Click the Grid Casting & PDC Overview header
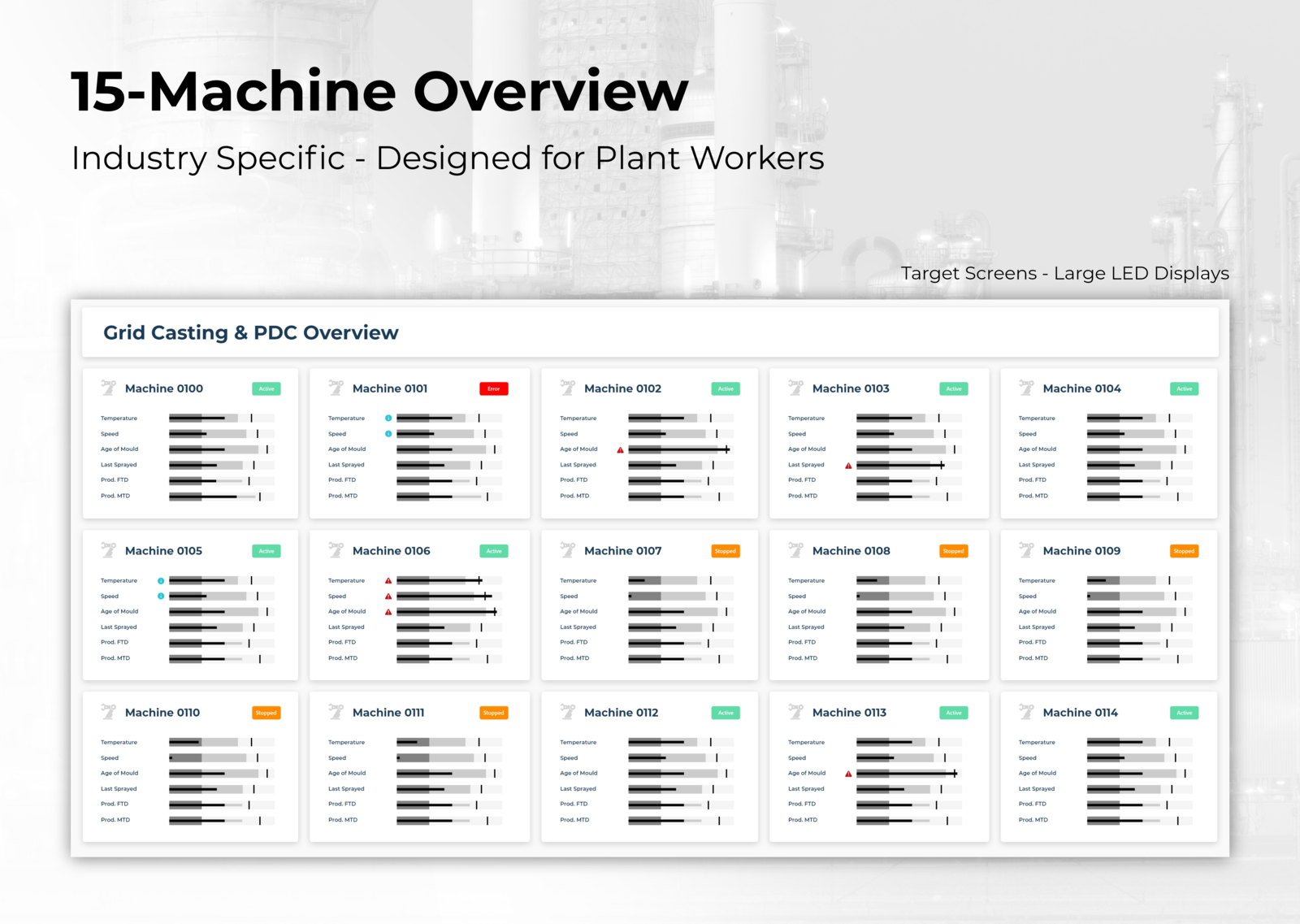1300x924 pixels. (250, 332)
